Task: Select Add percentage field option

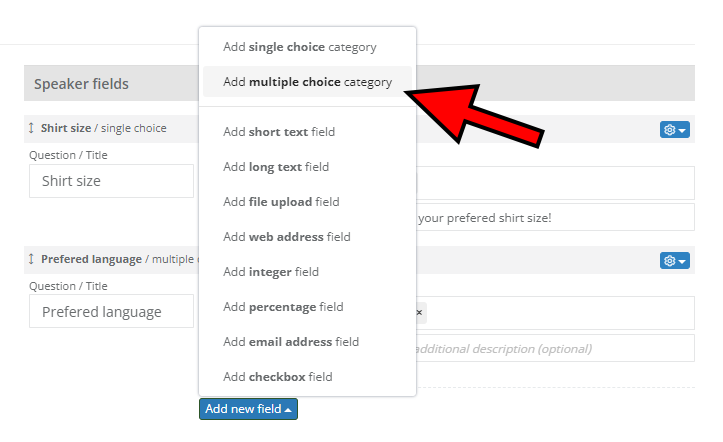Action: pos(282,307)
